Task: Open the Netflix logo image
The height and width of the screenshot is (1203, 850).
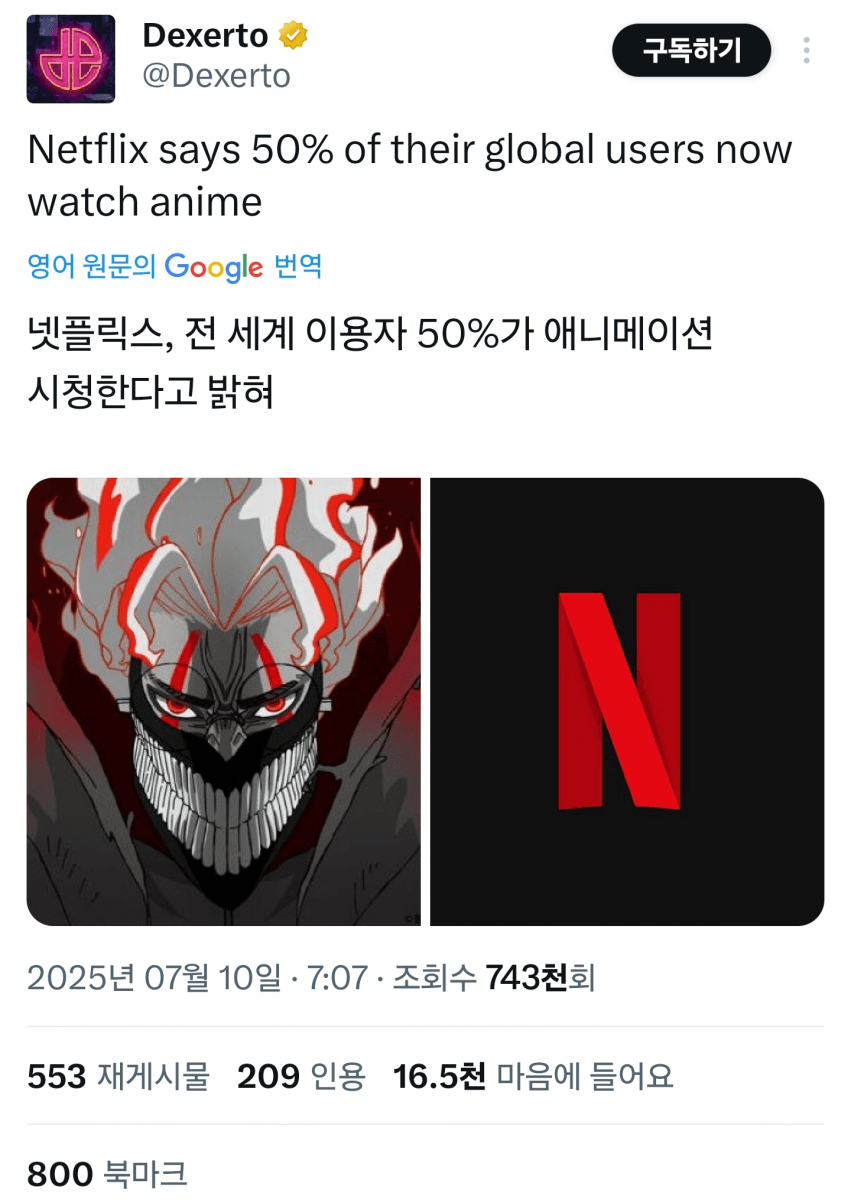Action: (x=627, y=701)
